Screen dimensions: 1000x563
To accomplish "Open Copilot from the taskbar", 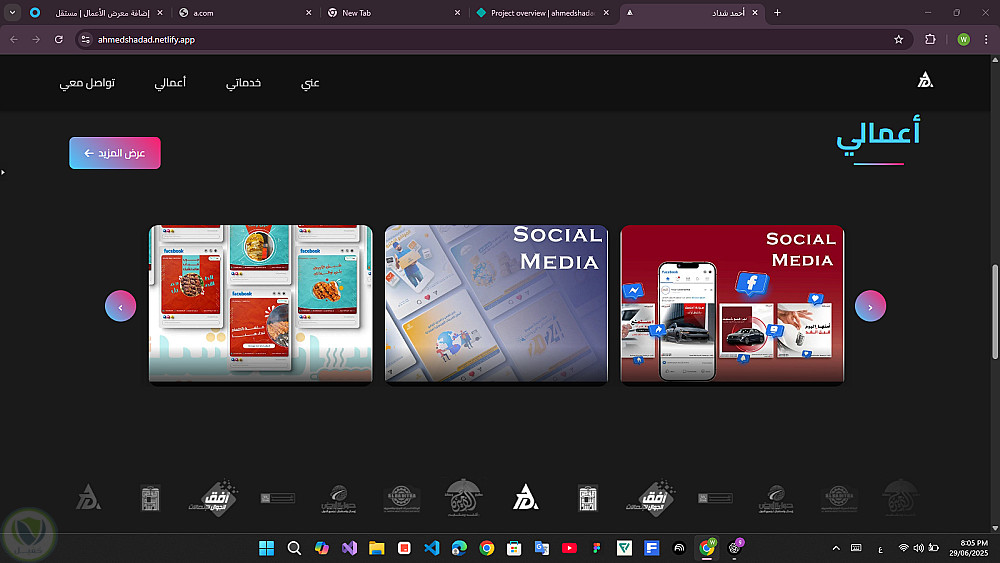I will tap(321, 548).
